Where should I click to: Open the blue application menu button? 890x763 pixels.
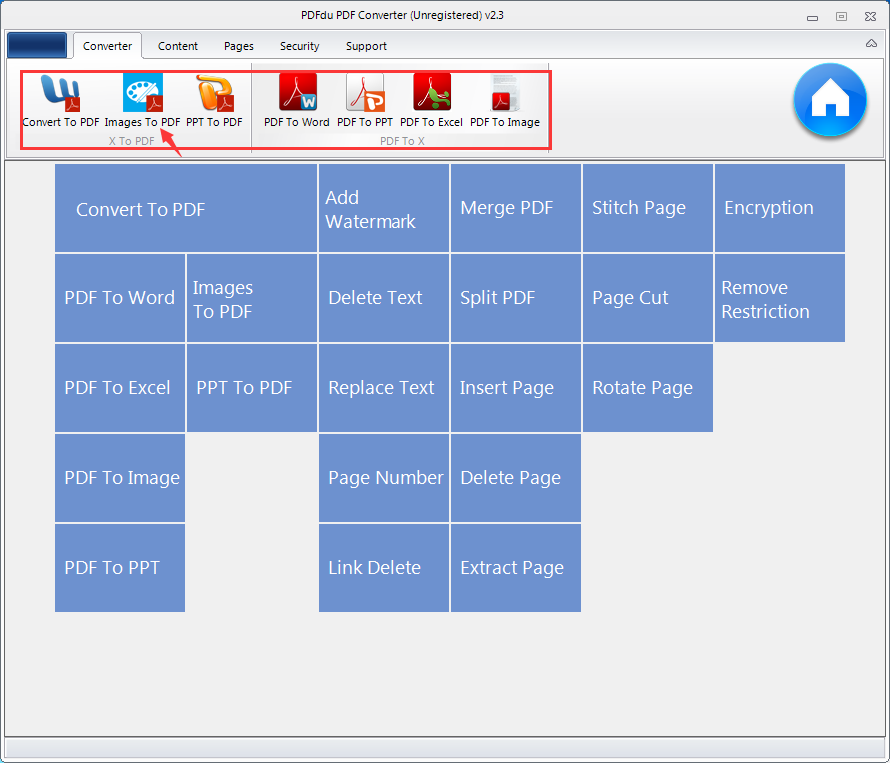[37, 45]
